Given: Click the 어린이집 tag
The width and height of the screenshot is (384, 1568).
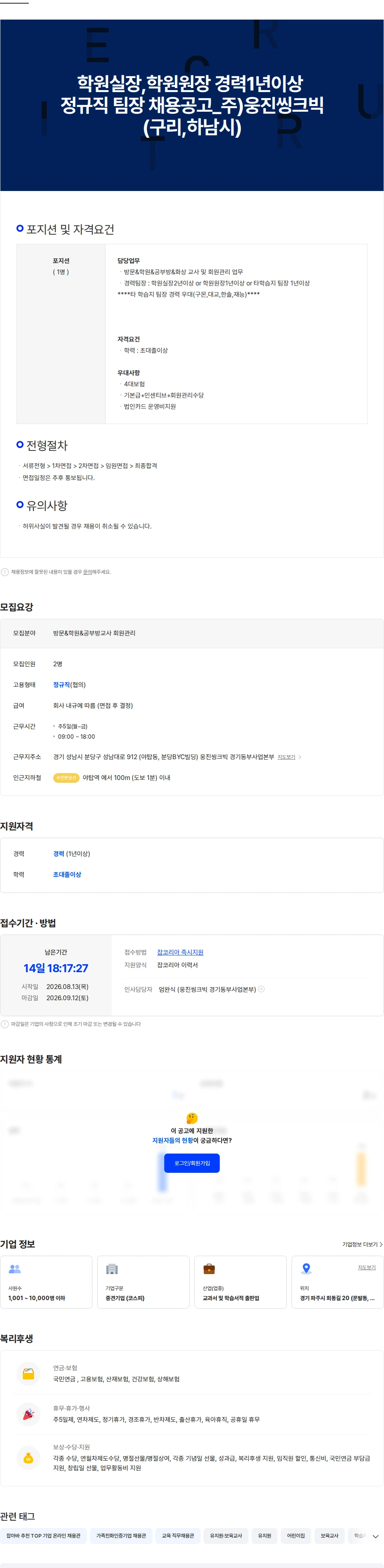Looking at the screenshot, I should click(x=296, y=1536).
